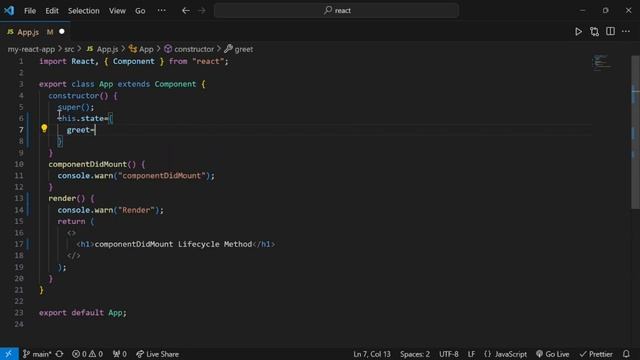Viewport: 640px width, 360px height.
Task: Open the View menu
Action: [117, 11]
